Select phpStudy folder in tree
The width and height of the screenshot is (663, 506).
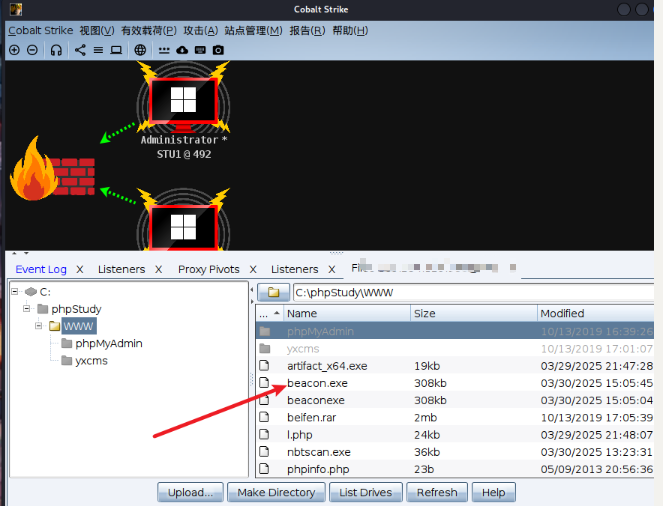click(76, 309)
